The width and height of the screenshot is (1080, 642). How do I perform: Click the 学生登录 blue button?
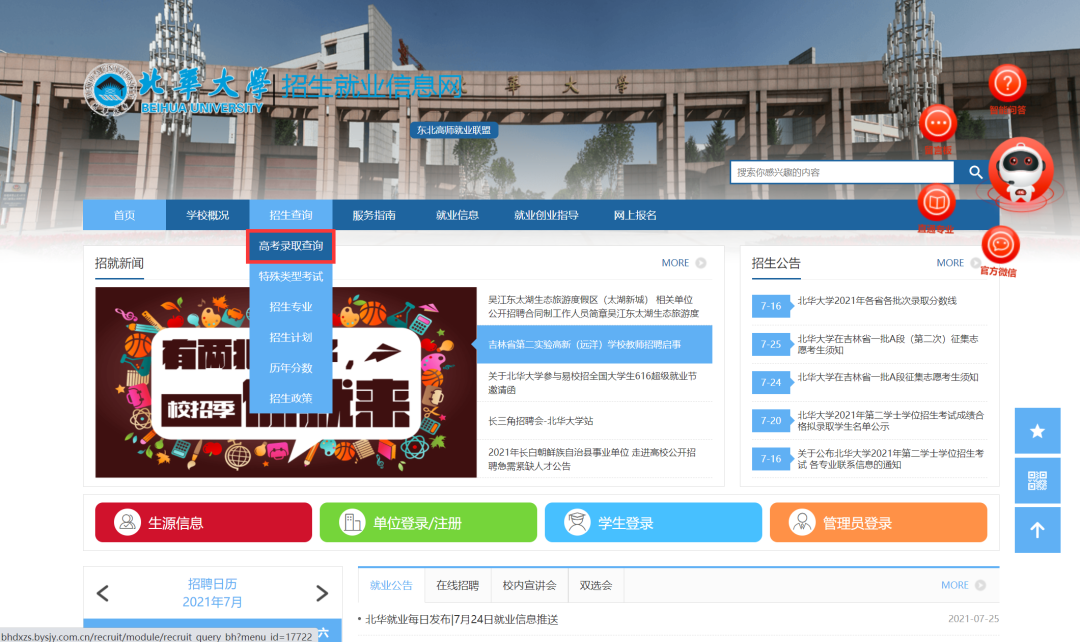(x=653, y=522)
